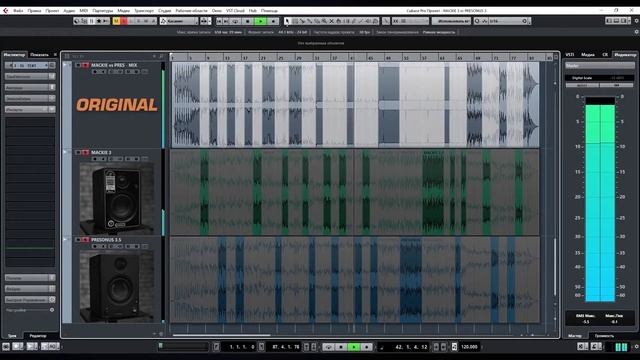Select the Mute (X) tool
The width and height of the screenshot is (640, 360).
[331, 21]
